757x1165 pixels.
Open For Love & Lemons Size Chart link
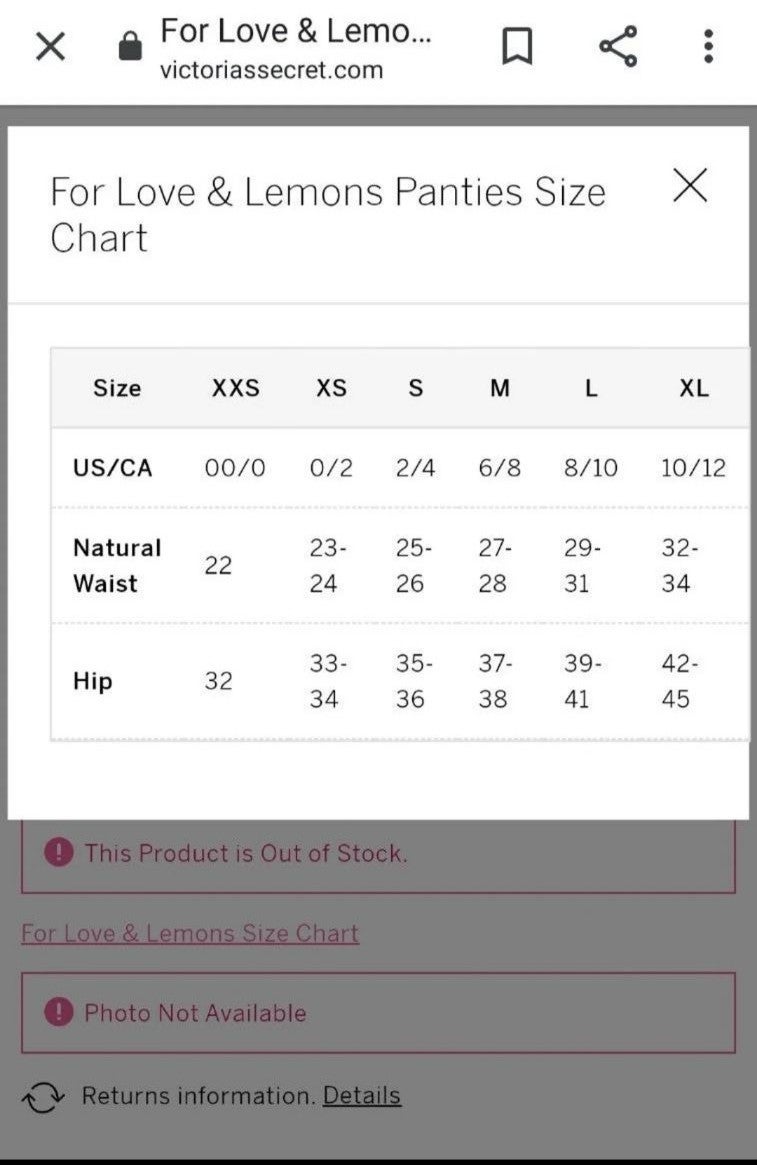190,933
